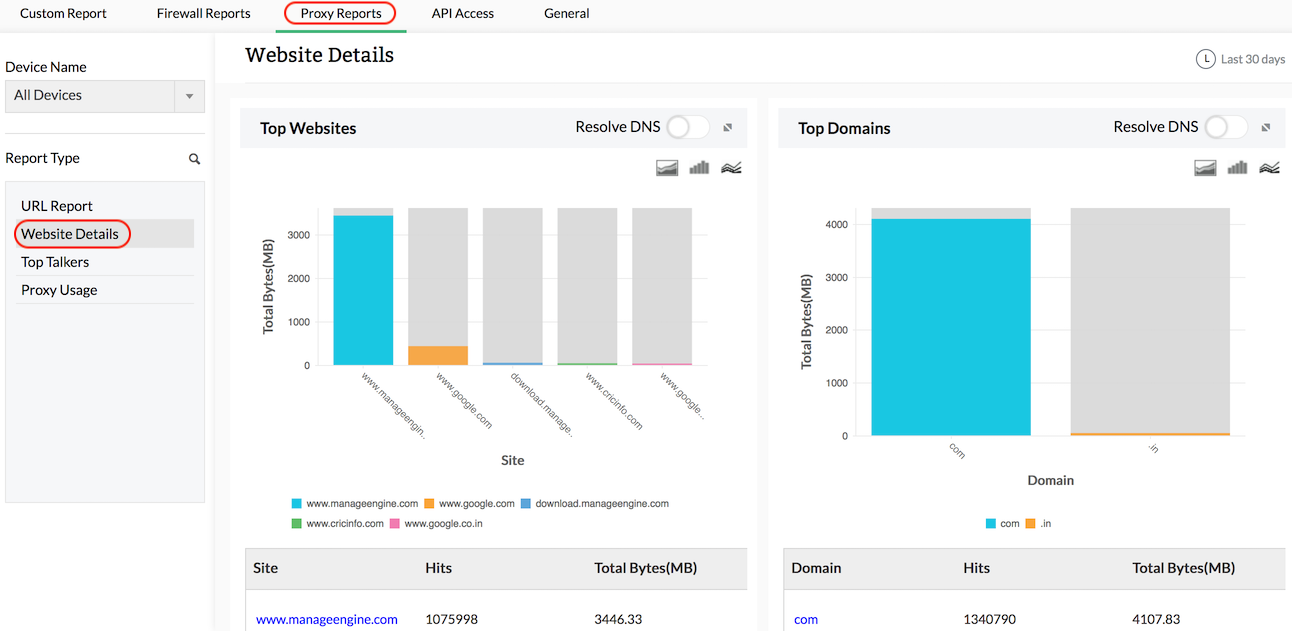The height and width of the screenshot is (631, 1292).
Task: Switch to the Firewall Reports tab
Action: 203,13
